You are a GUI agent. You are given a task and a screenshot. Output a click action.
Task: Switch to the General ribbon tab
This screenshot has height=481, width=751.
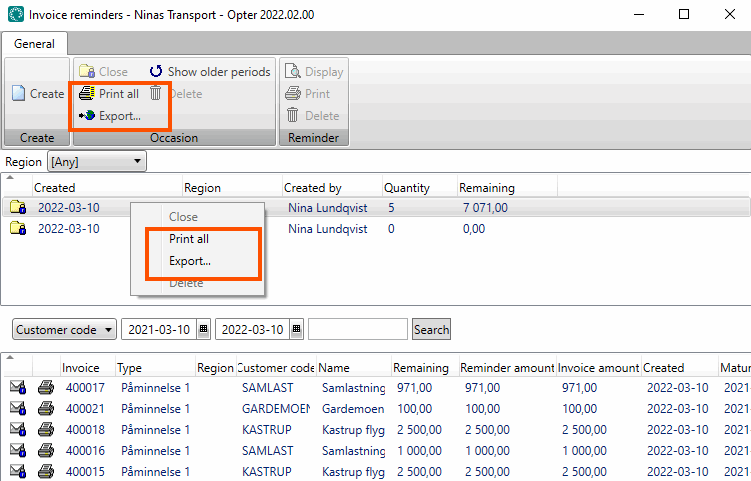tap(34, 44)
